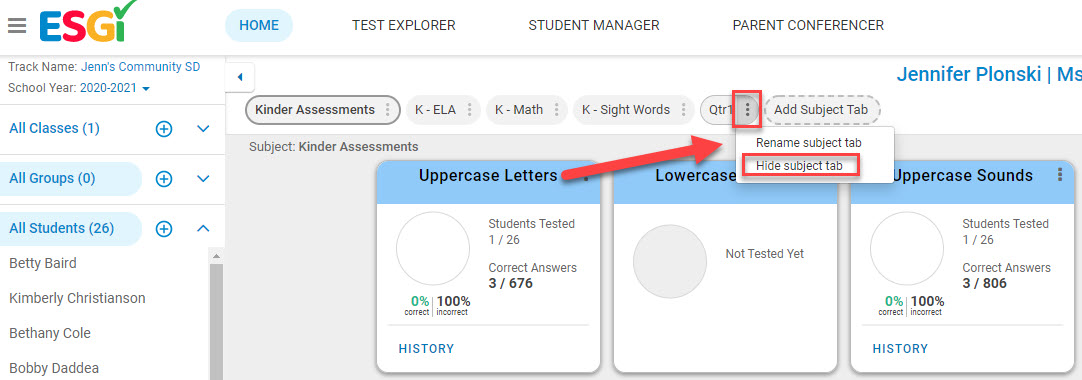Collapse the left sidebar panel arrow

pos(240,77)
